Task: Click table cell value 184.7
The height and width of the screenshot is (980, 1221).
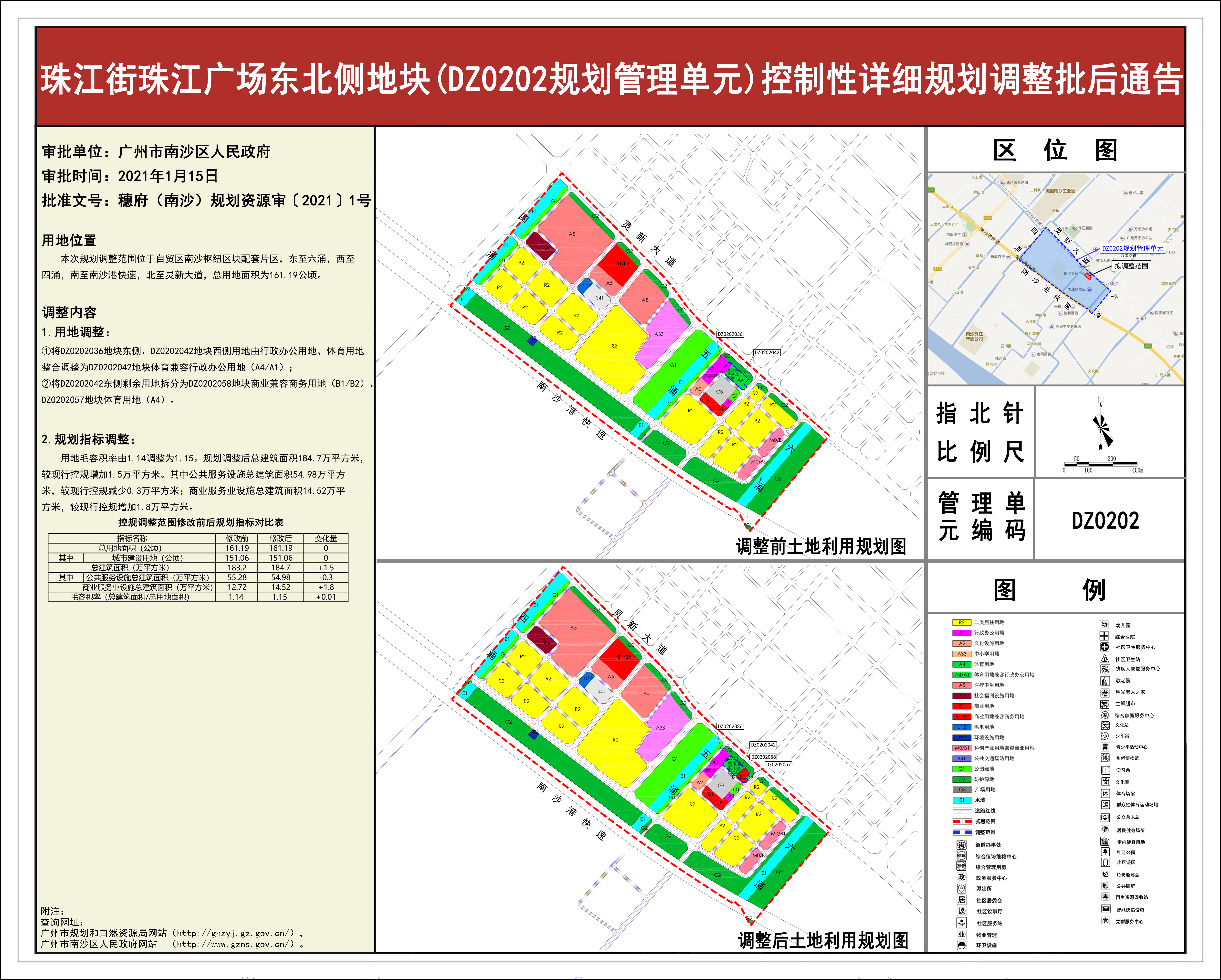Action: (280, 568)
